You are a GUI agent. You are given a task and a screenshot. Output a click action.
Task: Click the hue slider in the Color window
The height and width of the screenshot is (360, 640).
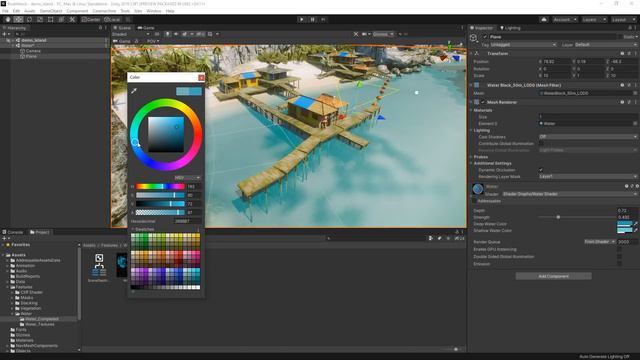point(160,187)
